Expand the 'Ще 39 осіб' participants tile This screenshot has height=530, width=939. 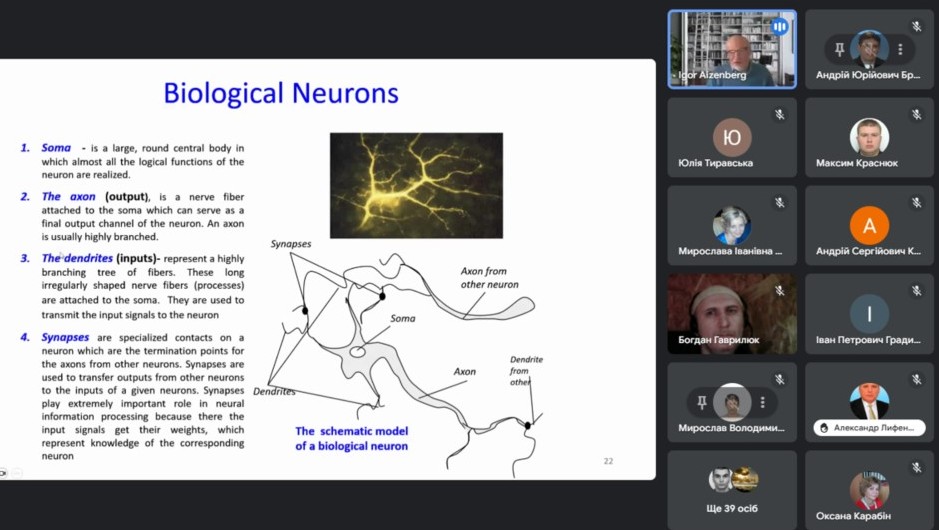tap(732, 489)
